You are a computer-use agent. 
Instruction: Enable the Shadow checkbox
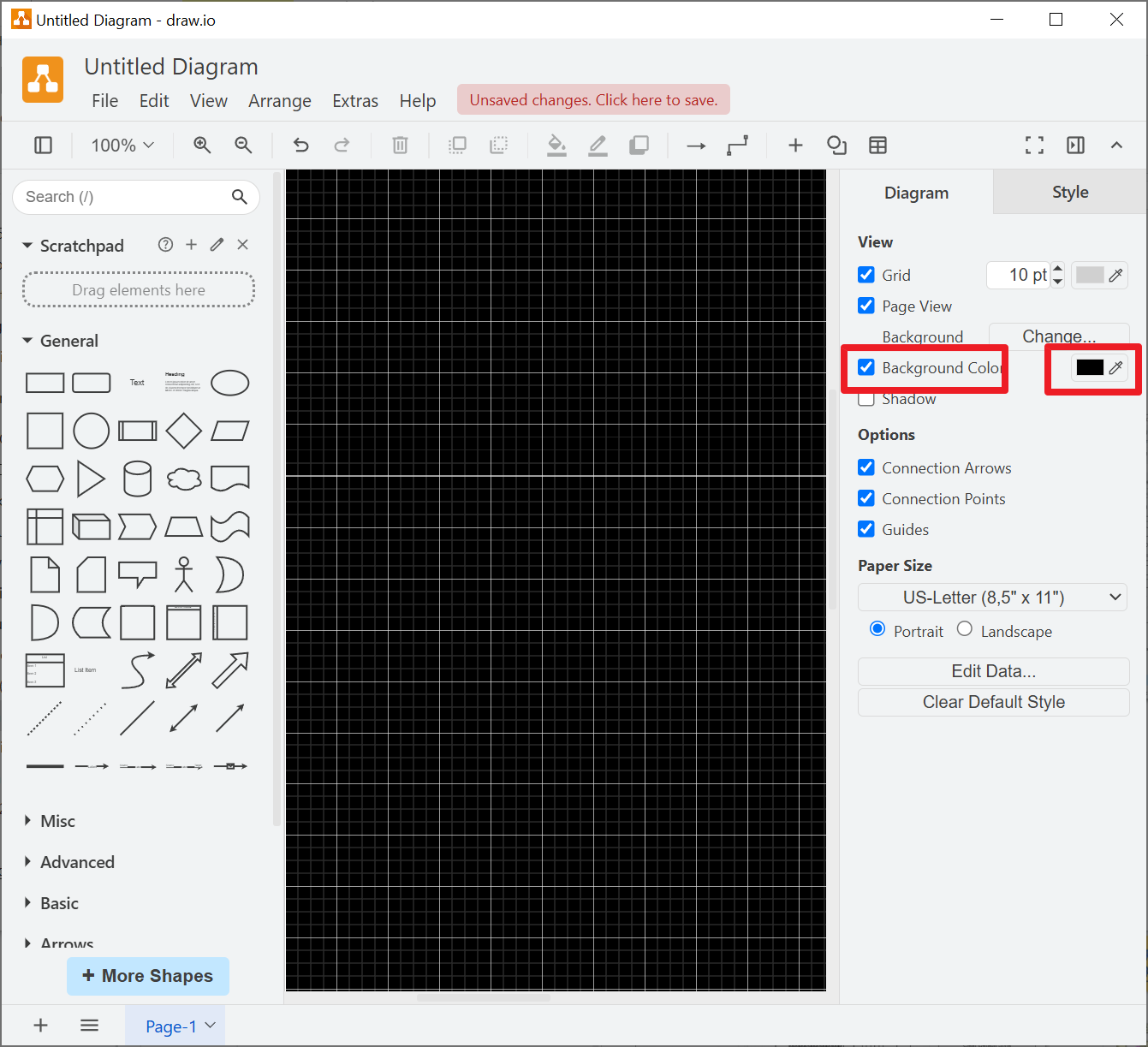coord(866,399)
